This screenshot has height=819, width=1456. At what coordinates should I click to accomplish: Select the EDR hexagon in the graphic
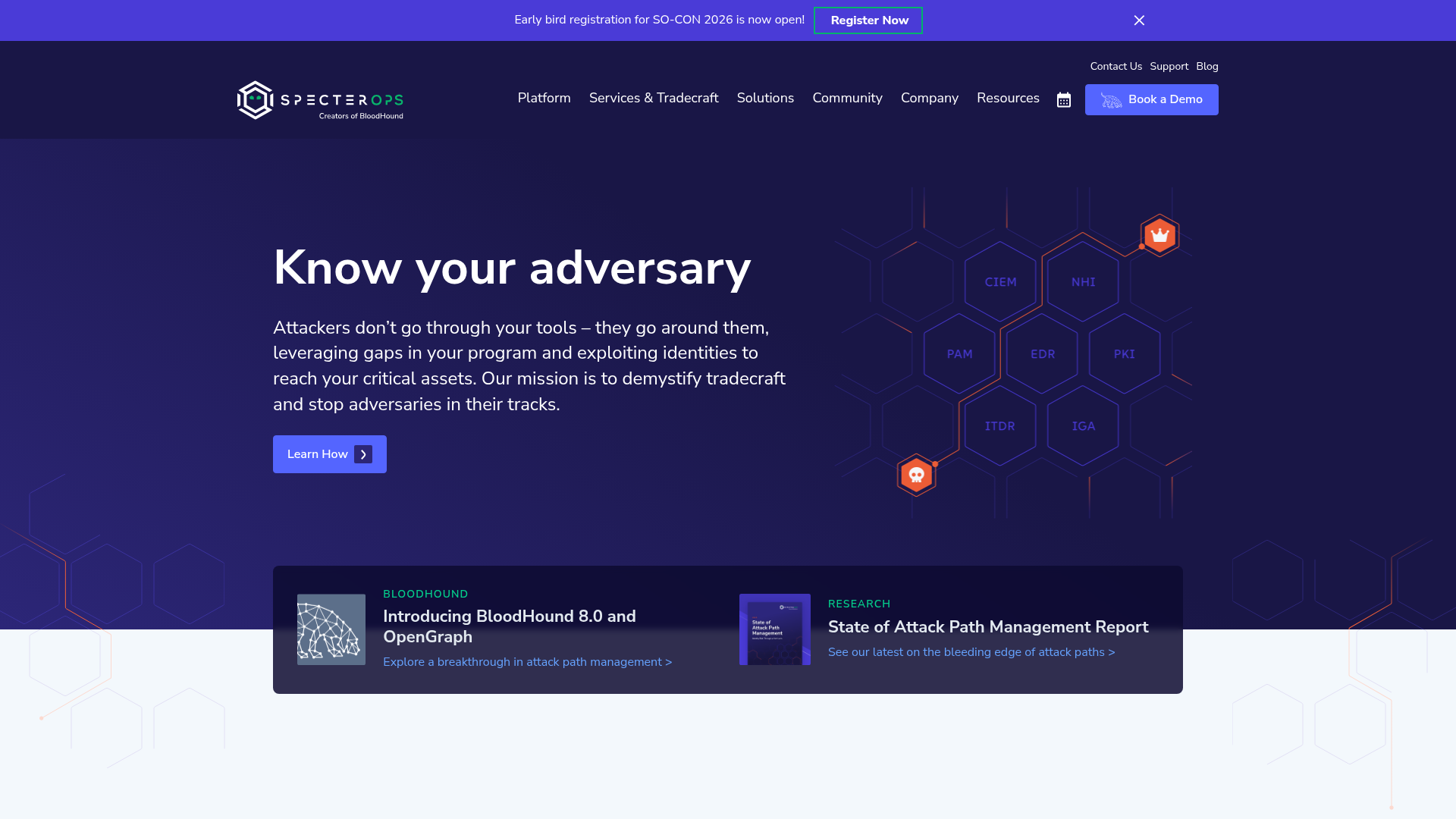click(x=1042, y=353)
